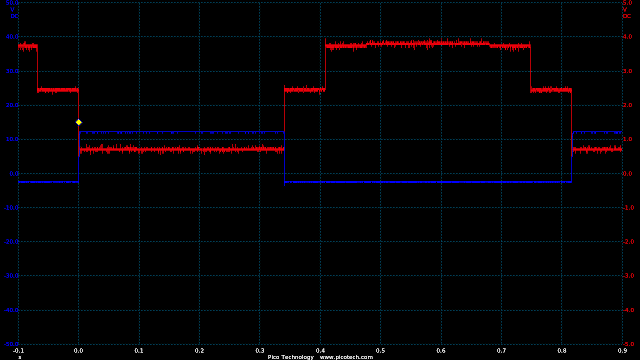Click the red -3.0 right axis label
The image size is (640, 360).
coord(629,276)
